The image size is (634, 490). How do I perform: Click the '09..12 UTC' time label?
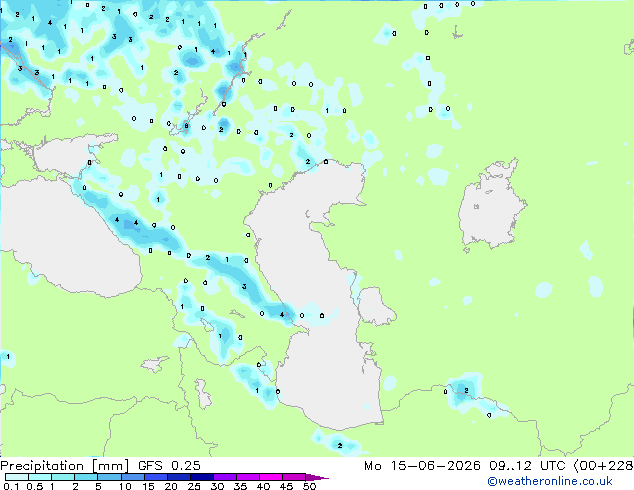527,466
